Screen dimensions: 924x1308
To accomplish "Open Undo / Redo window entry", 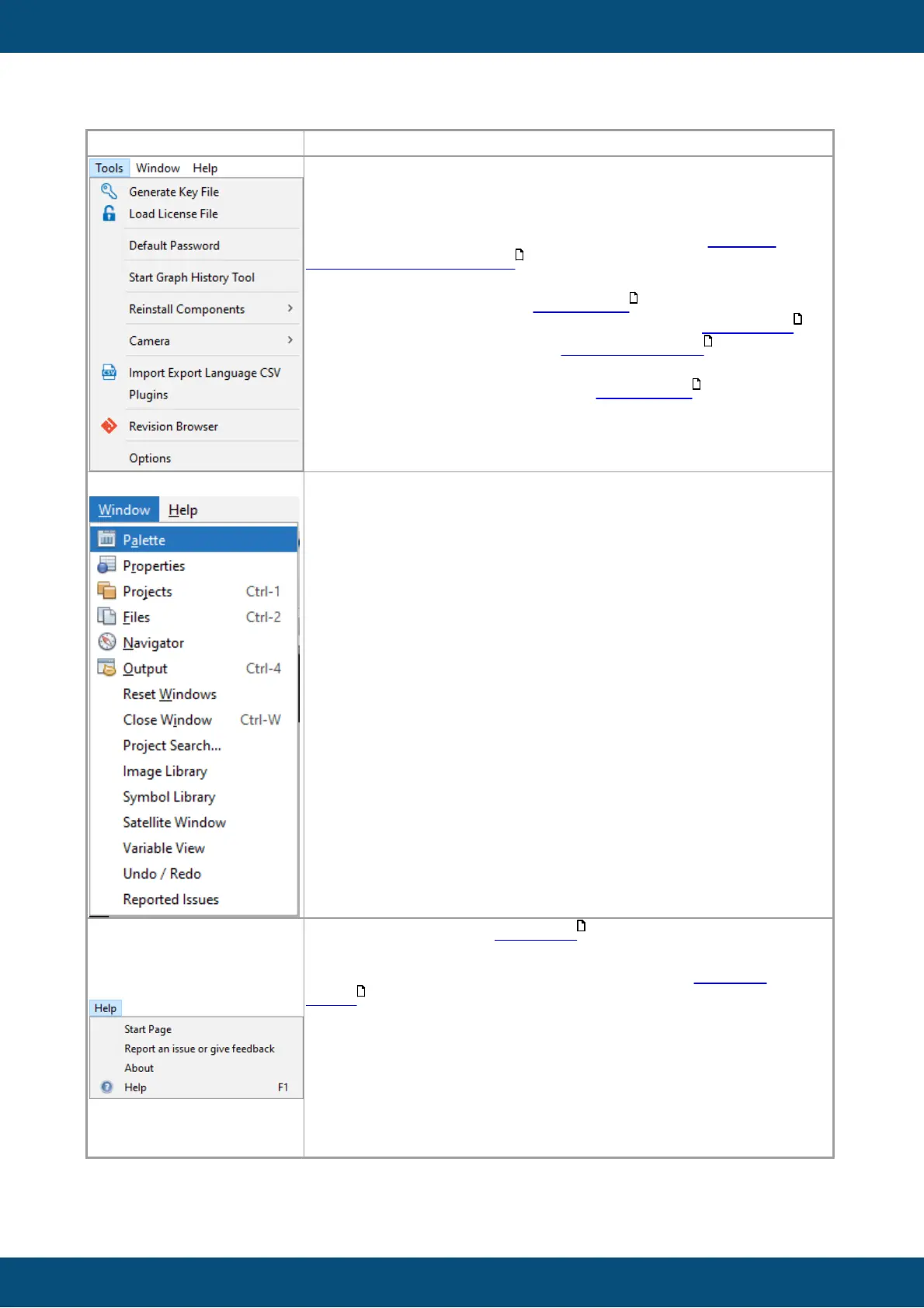I will click(x=162, y=873).
